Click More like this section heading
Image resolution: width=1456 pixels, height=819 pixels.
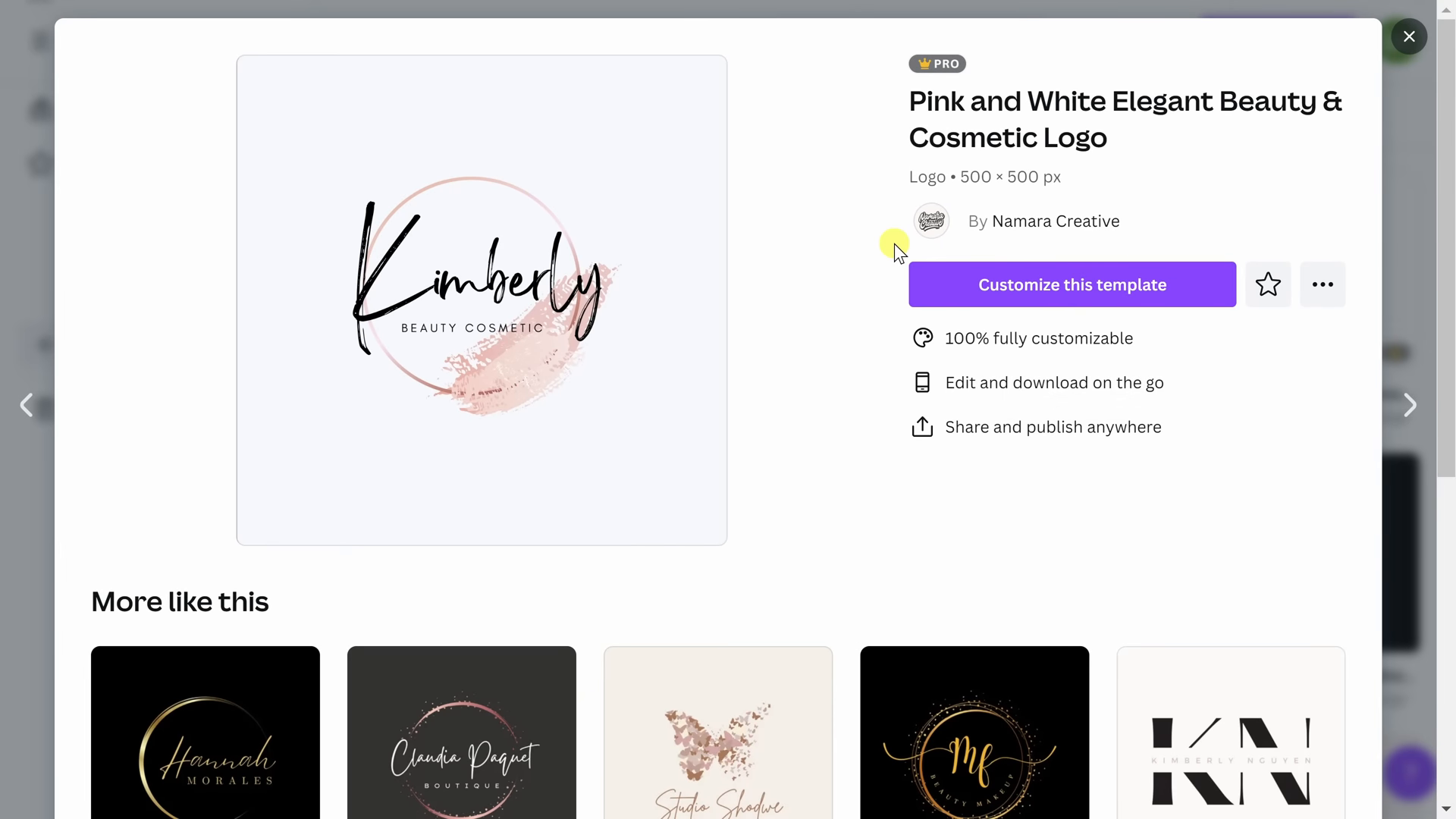coord(181,602)
